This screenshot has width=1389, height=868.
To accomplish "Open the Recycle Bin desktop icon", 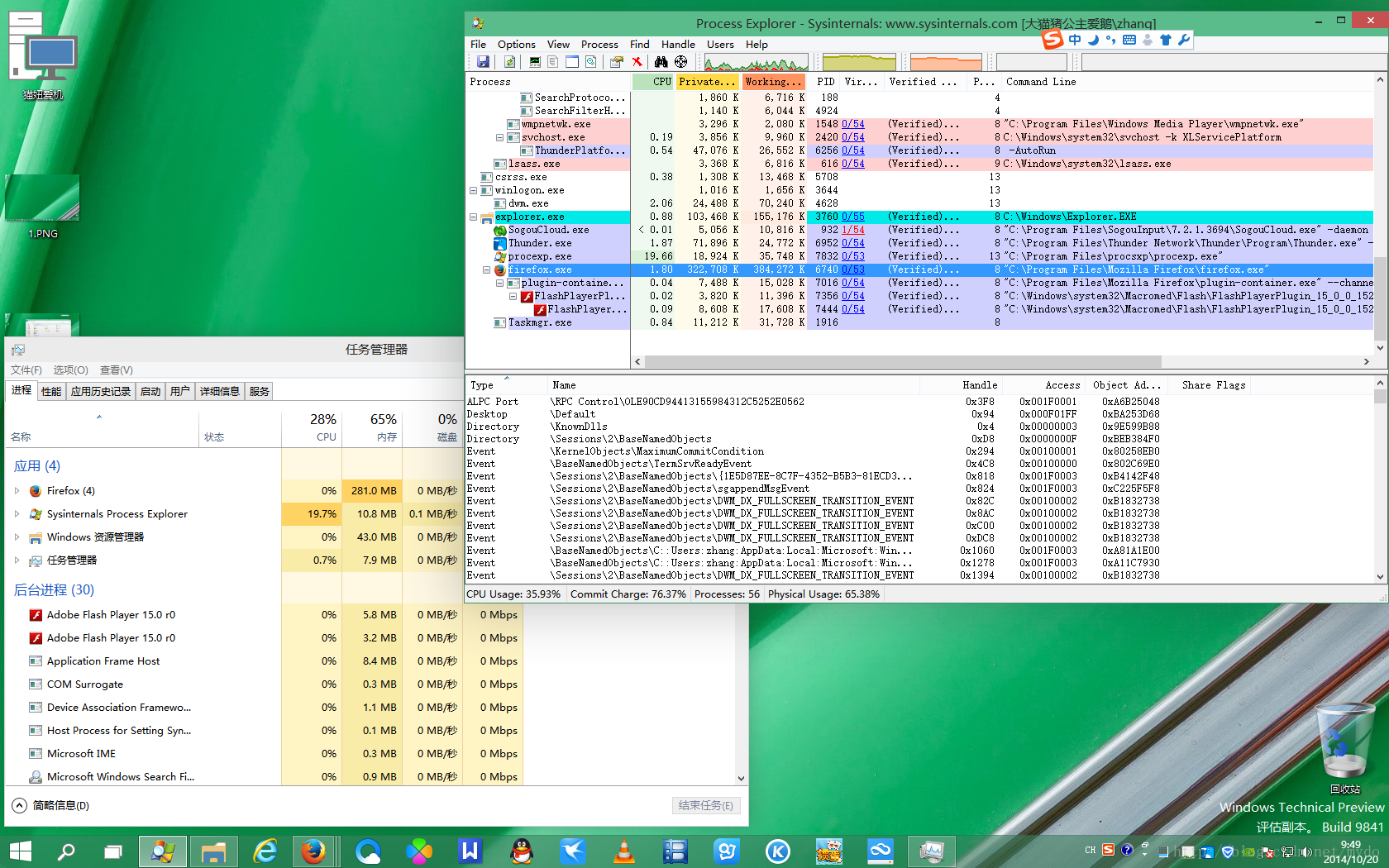I will [1345, 749].
